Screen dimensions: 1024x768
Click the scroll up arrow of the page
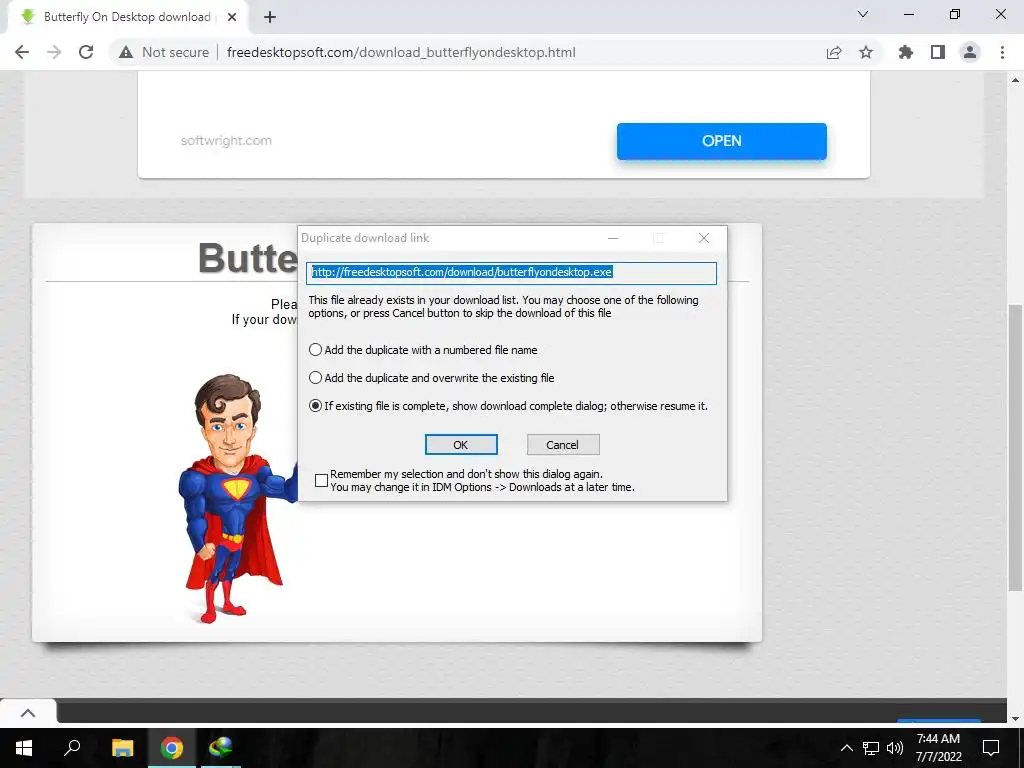point(1015,80)
